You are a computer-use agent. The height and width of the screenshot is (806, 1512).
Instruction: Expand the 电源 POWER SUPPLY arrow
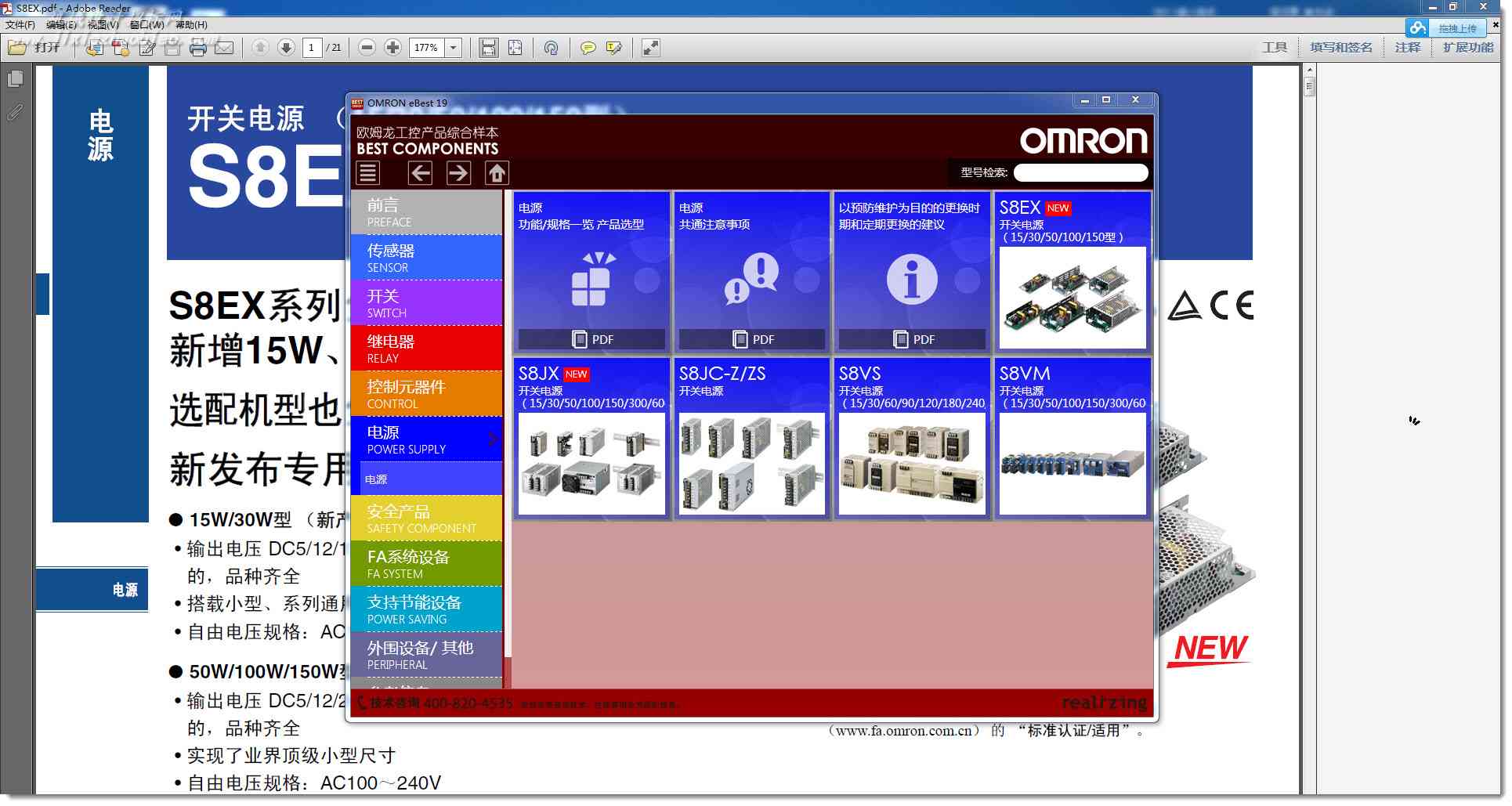click(493, 439)
